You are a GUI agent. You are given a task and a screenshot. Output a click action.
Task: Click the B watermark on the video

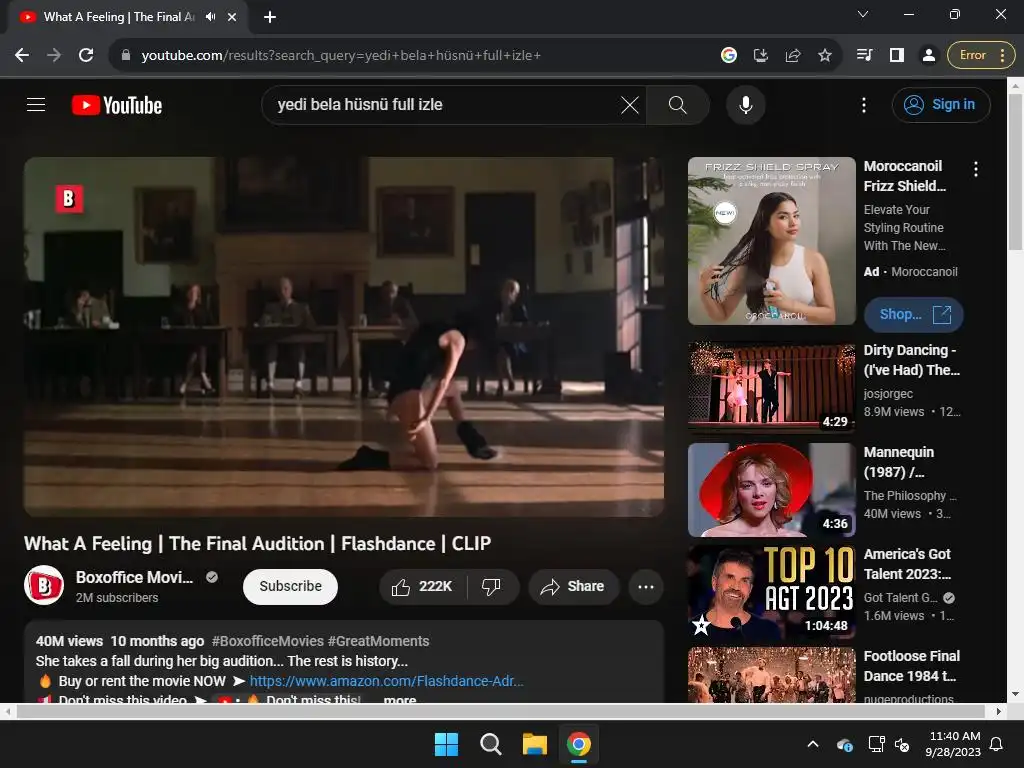[x=69, y=199]
